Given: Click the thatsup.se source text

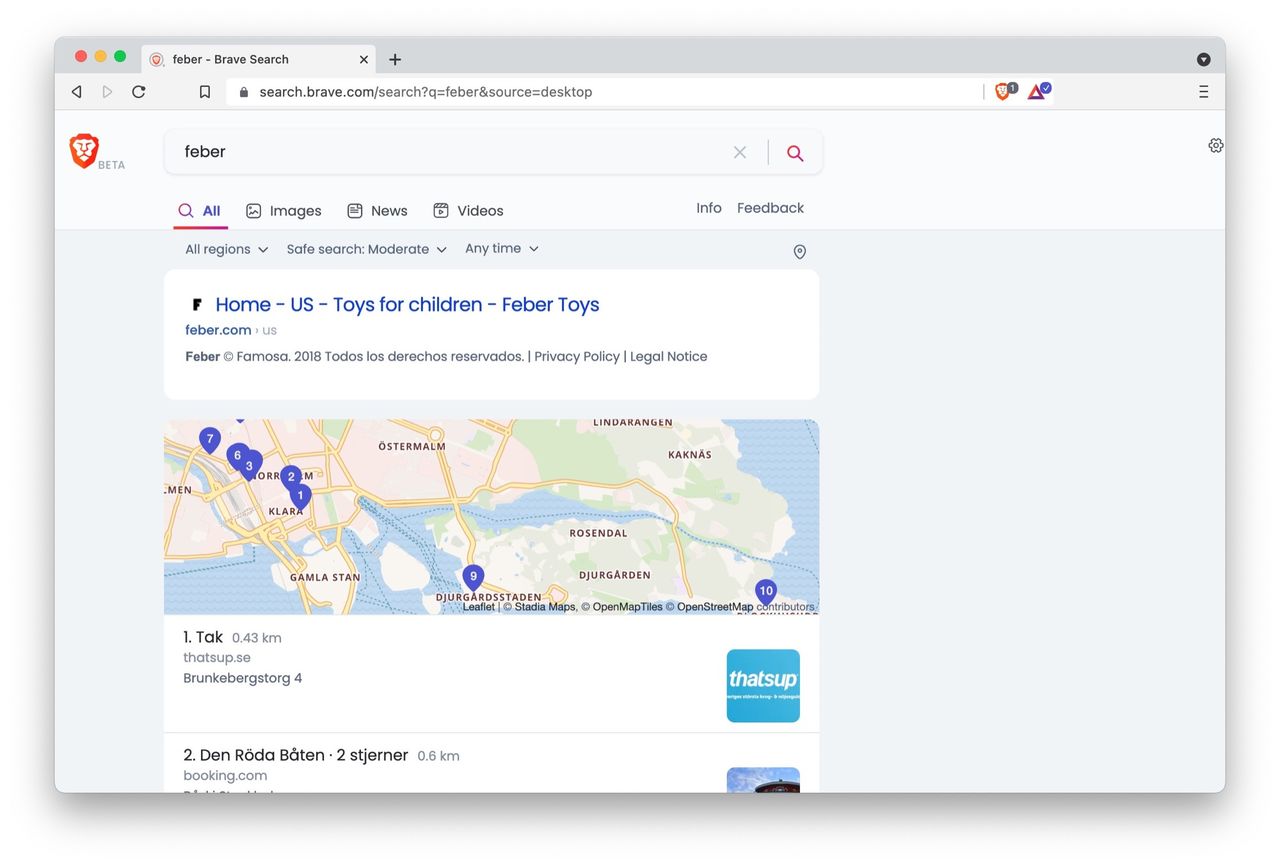Looking at the screenshot, I should tap(217, 658).
